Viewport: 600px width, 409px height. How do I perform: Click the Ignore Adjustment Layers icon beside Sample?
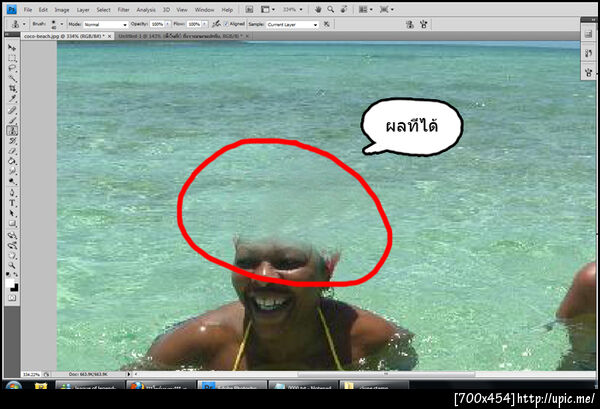coord(326,24)
